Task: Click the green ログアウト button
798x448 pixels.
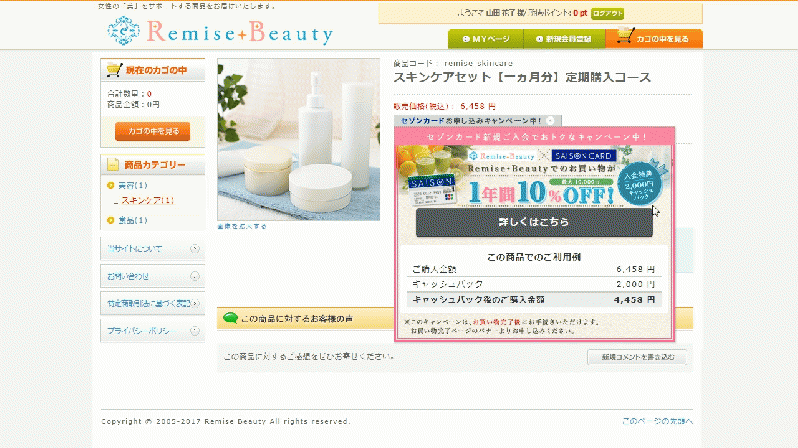Action: coord(607,14)
